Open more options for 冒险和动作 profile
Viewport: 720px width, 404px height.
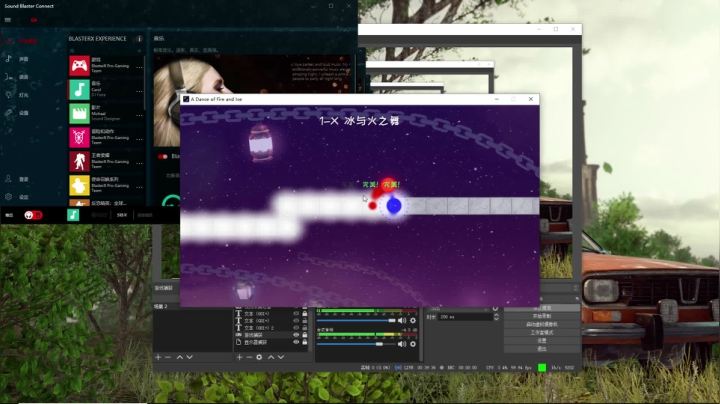pyautogui.click(x=139, y=139)
